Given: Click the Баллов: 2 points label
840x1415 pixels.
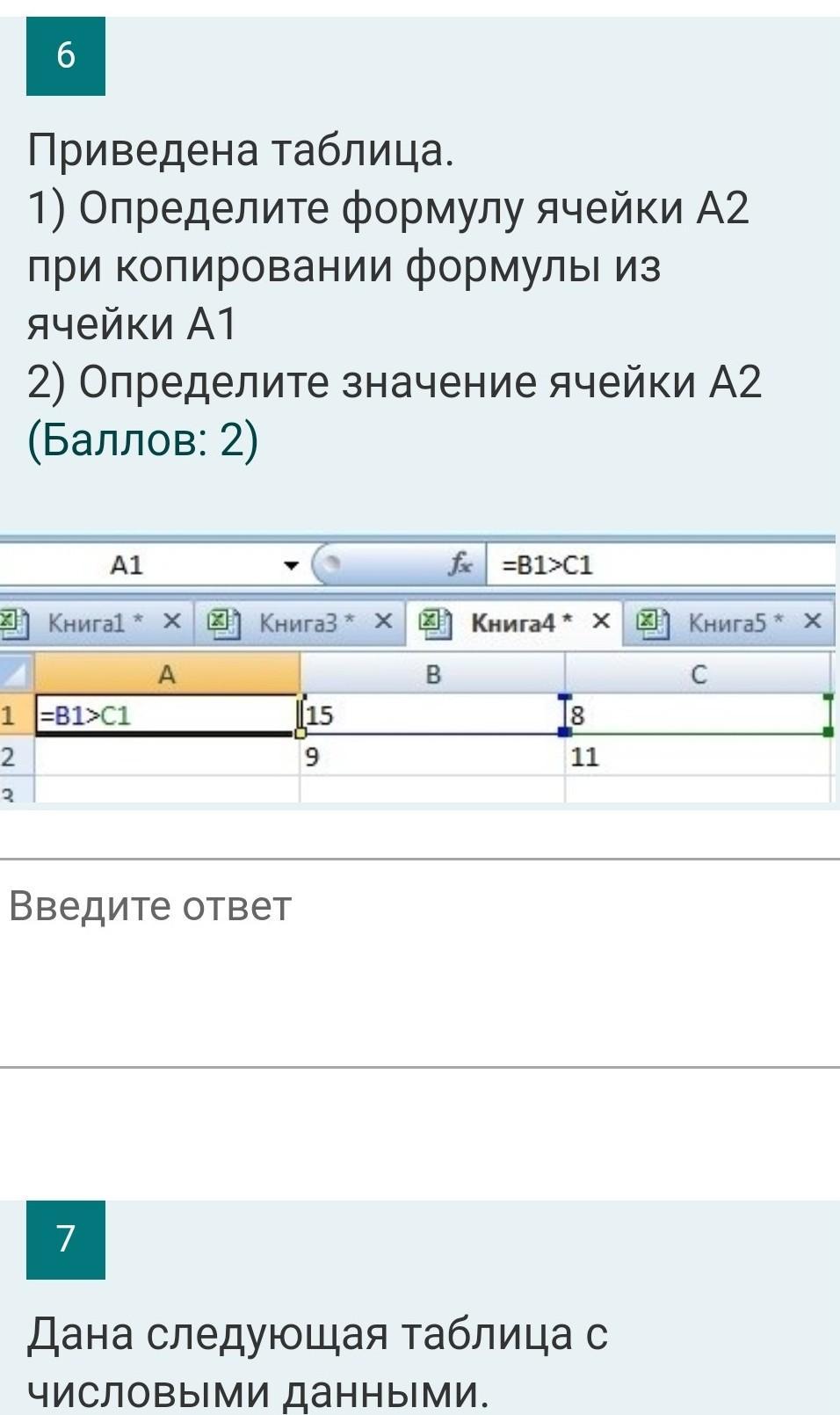Looking at the screenshot, I should (143, 440).
